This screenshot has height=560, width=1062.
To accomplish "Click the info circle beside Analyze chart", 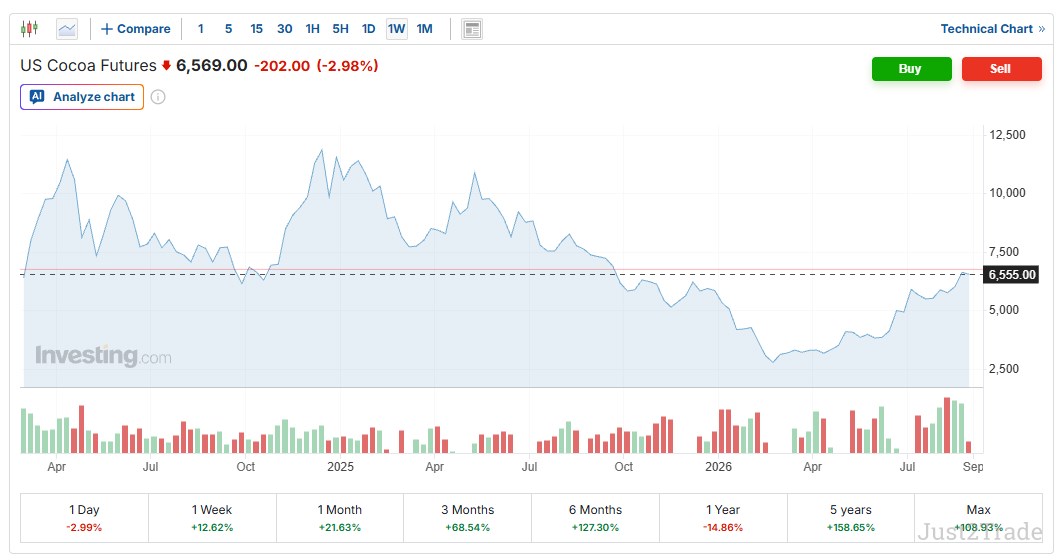I will click(x=158, y=97).
